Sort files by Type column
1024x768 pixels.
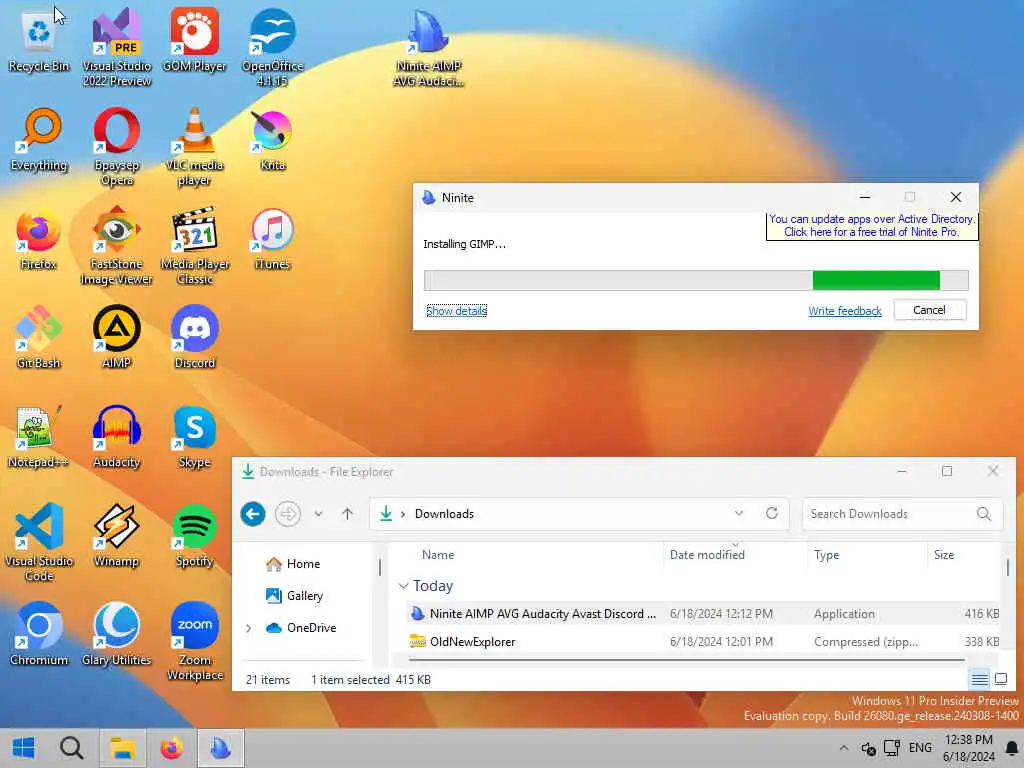(x=826, y=554)
